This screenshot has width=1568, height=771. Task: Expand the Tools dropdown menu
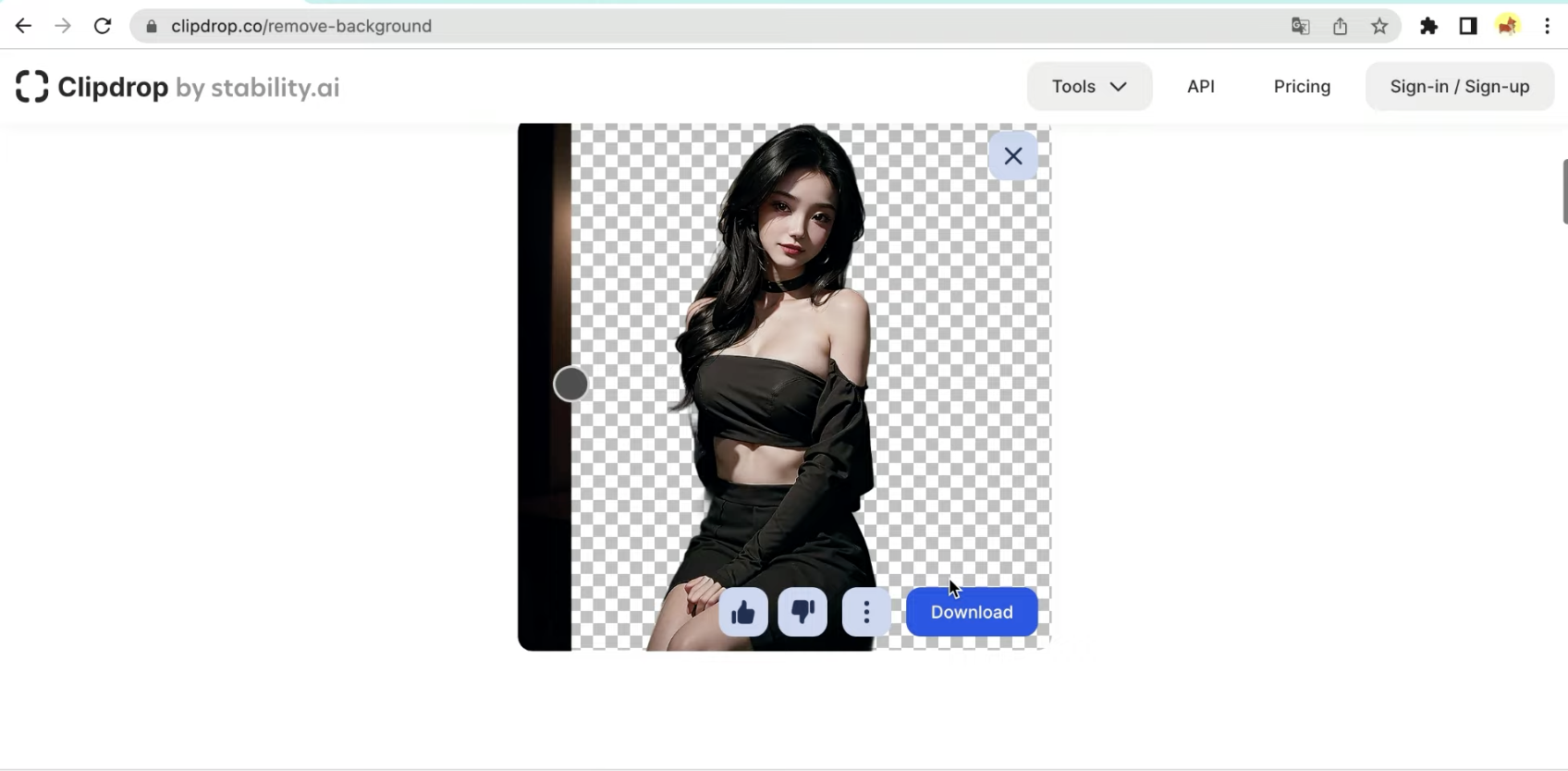[x=1089, y=86]
